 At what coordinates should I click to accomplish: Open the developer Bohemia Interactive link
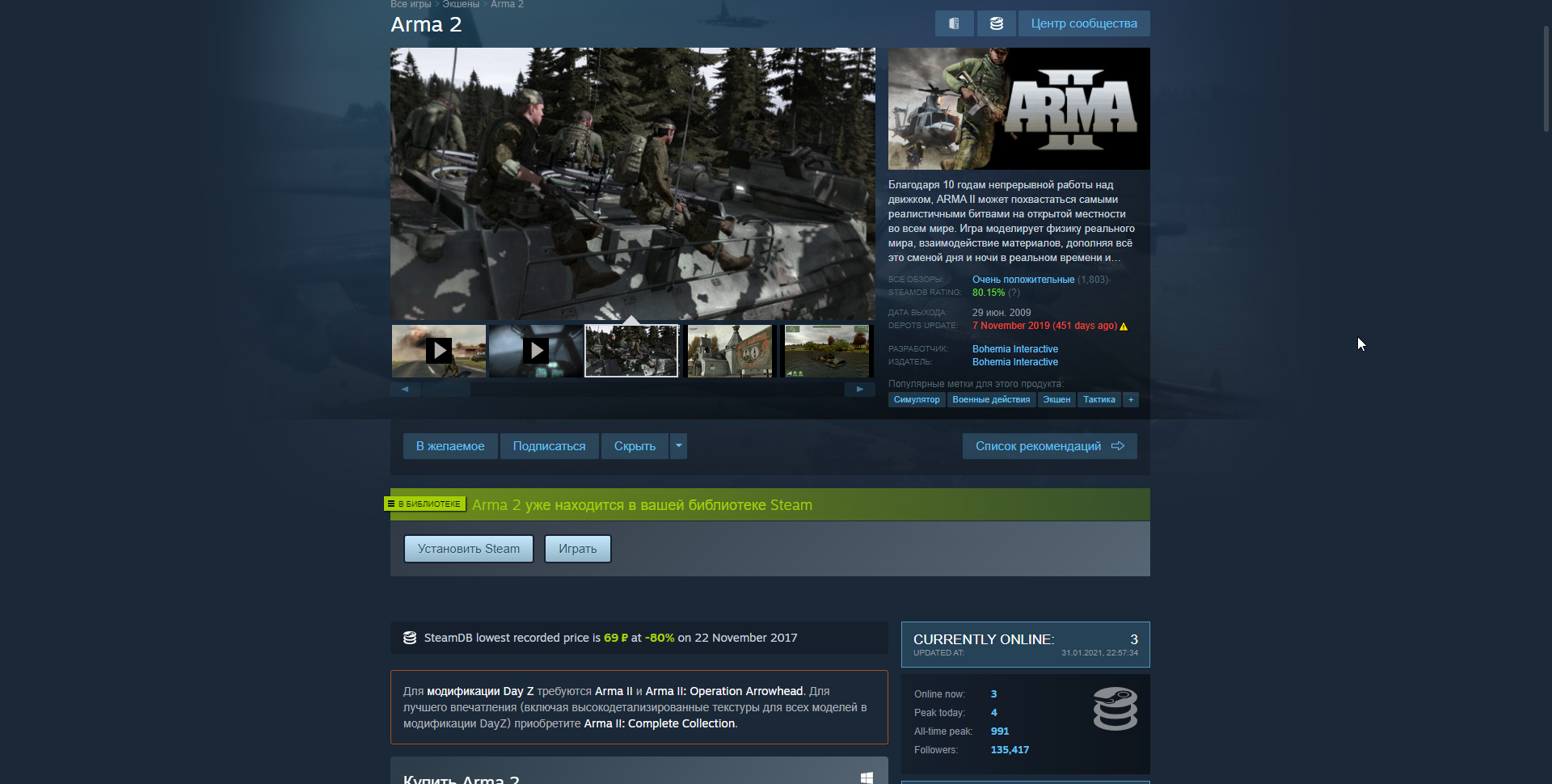[1015, 349]
